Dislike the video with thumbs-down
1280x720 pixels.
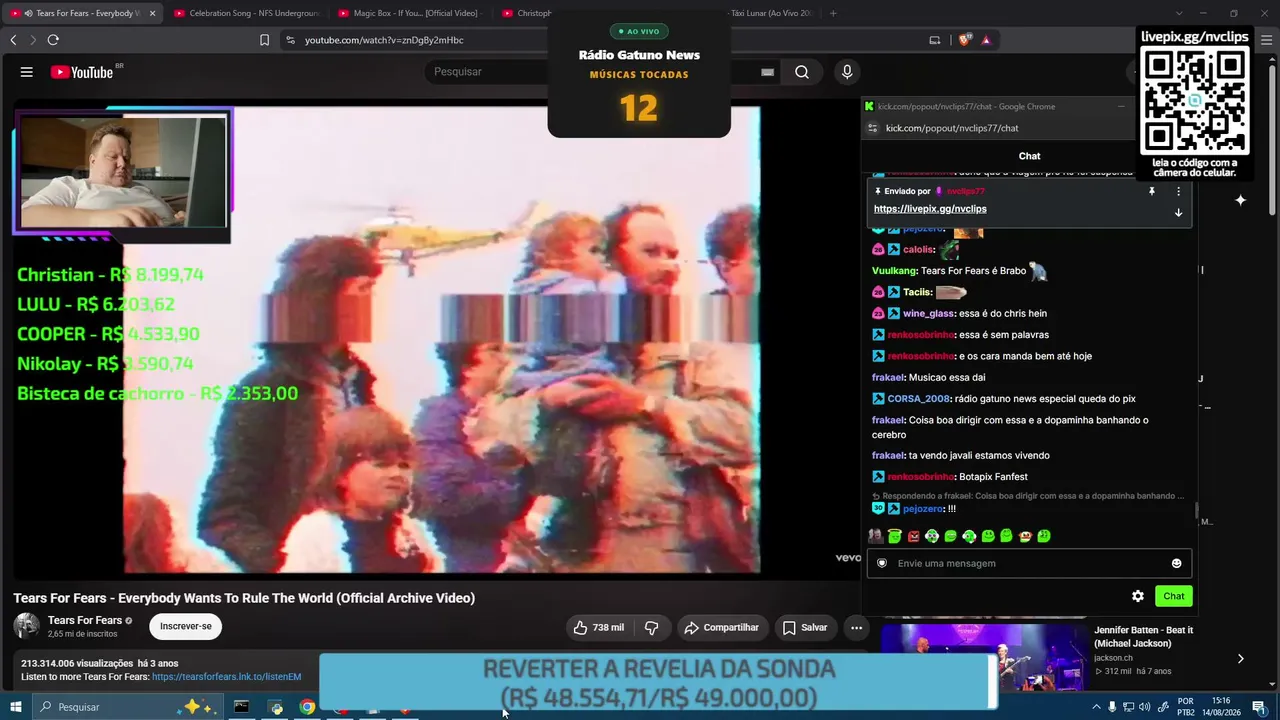651,628
